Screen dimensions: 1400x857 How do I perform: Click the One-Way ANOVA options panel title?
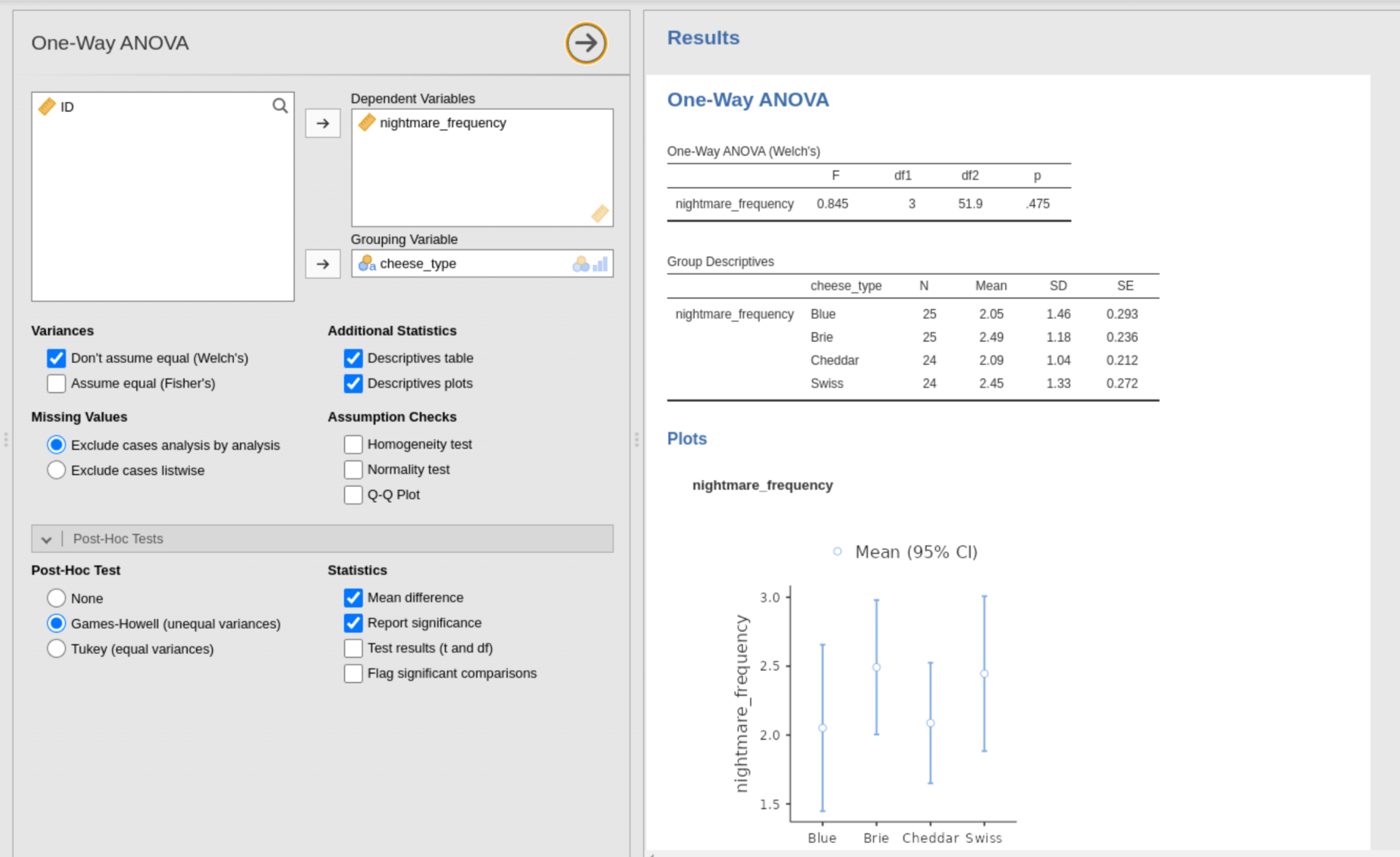pyautogui.click(x=110, y=43)
